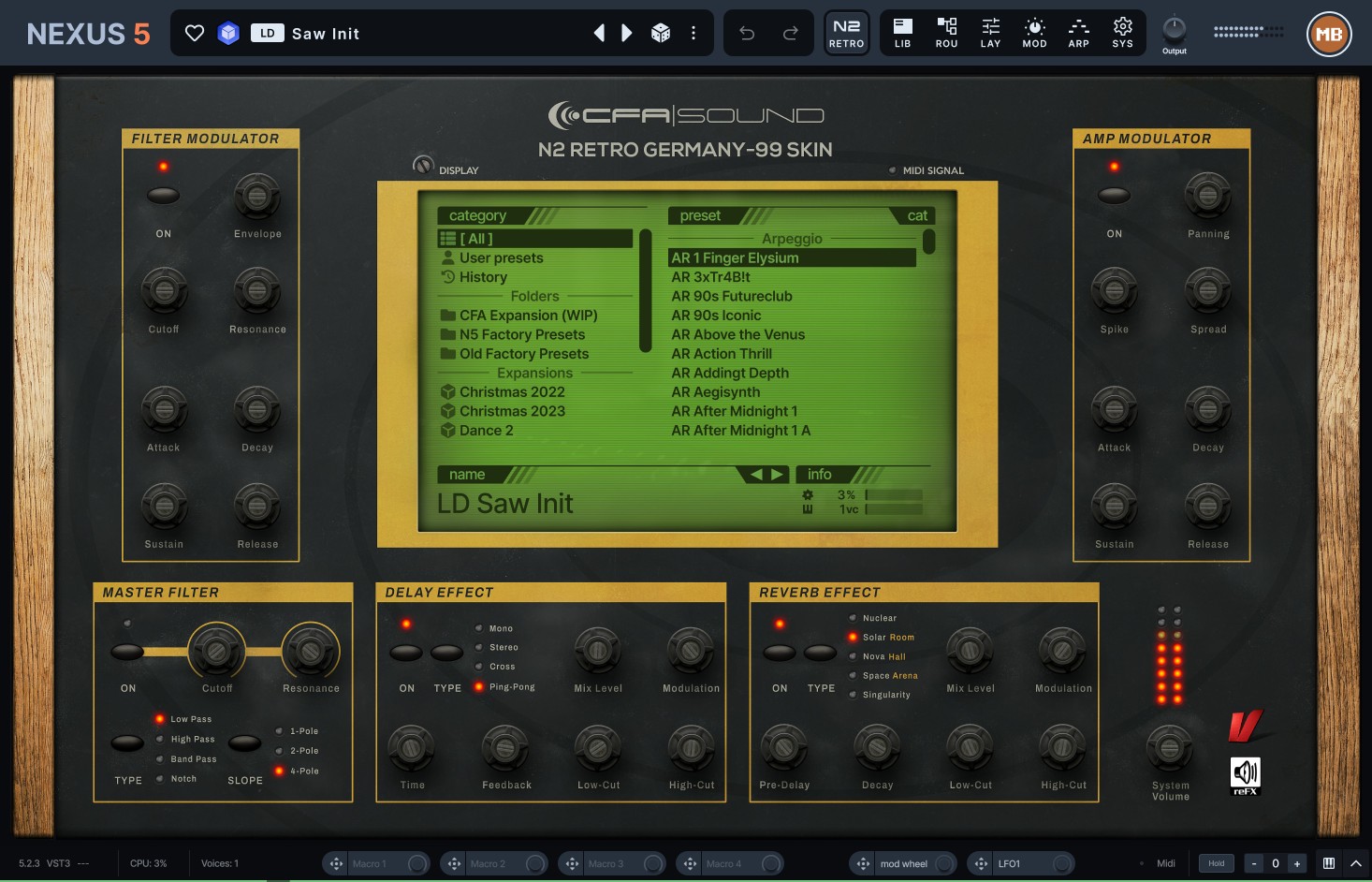1372x882 pixels.
Task: Click the DISPLAY knob above the screen
Action: [423, 166]
